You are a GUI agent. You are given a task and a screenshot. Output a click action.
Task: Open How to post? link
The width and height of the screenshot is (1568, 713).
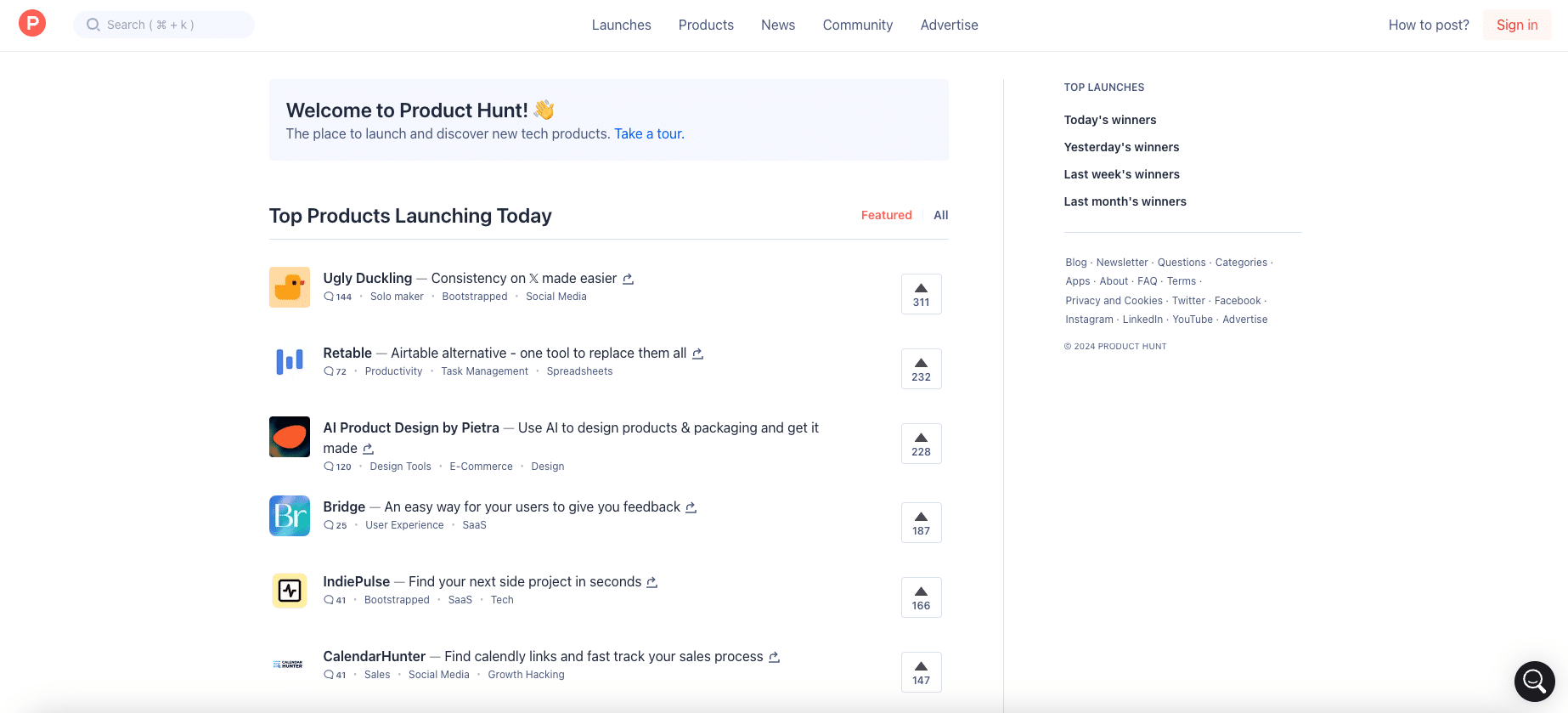pyautogui.click(x=1429, y=25)
